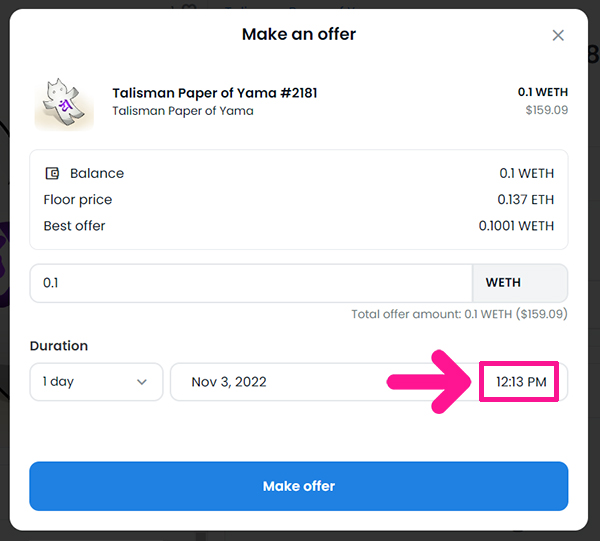The image size is (600, 541).
Task: Open the WETH currency selector
Action: pos(520,283)
